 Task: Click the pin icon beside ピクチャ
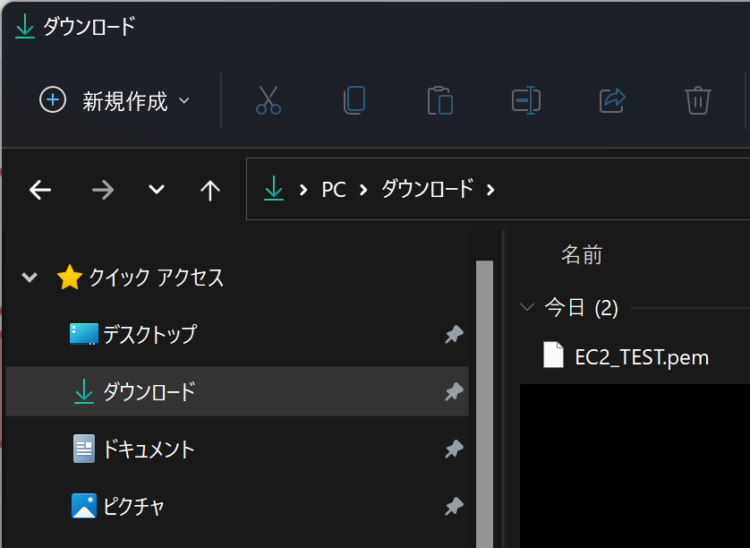tap(454, 506)
